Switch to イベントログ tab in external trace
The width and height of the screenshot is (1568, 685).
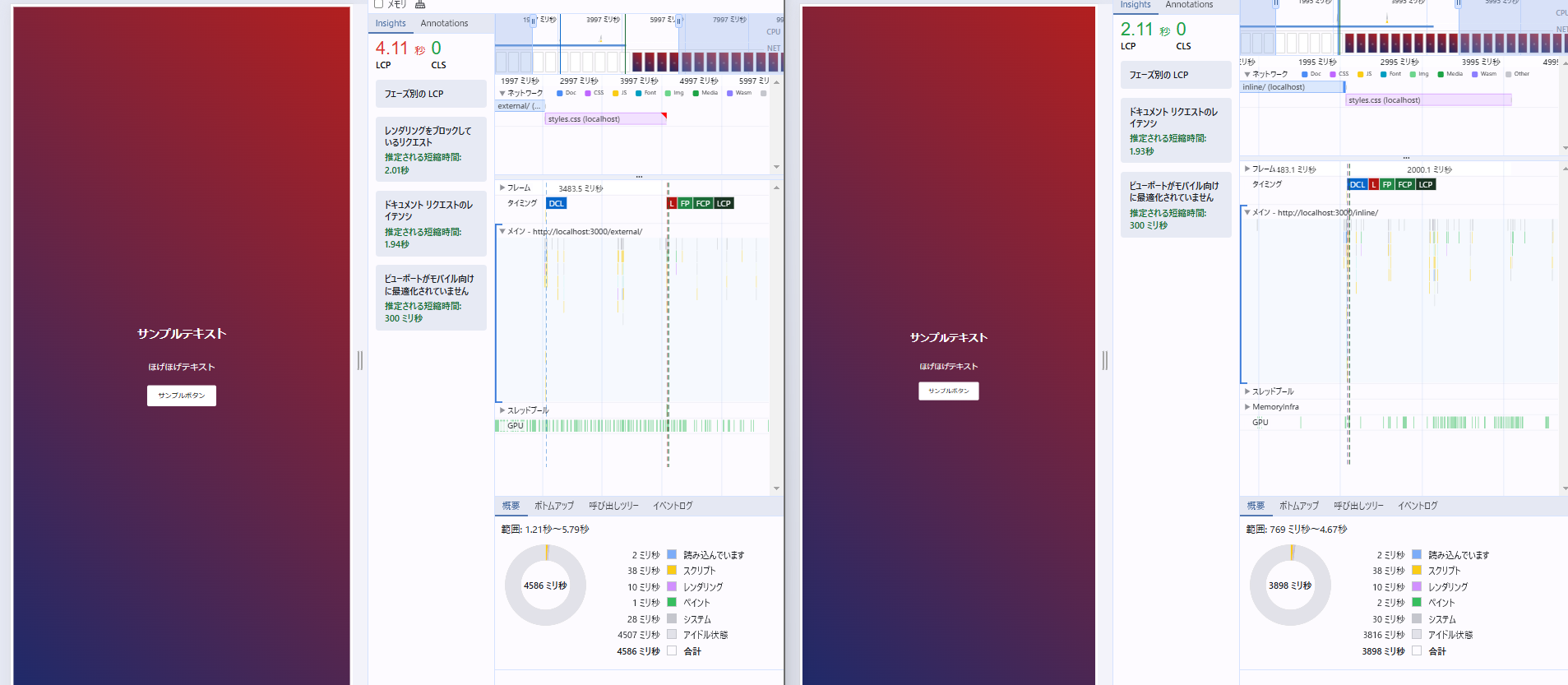pyautogui.click(x=673, y=506)
